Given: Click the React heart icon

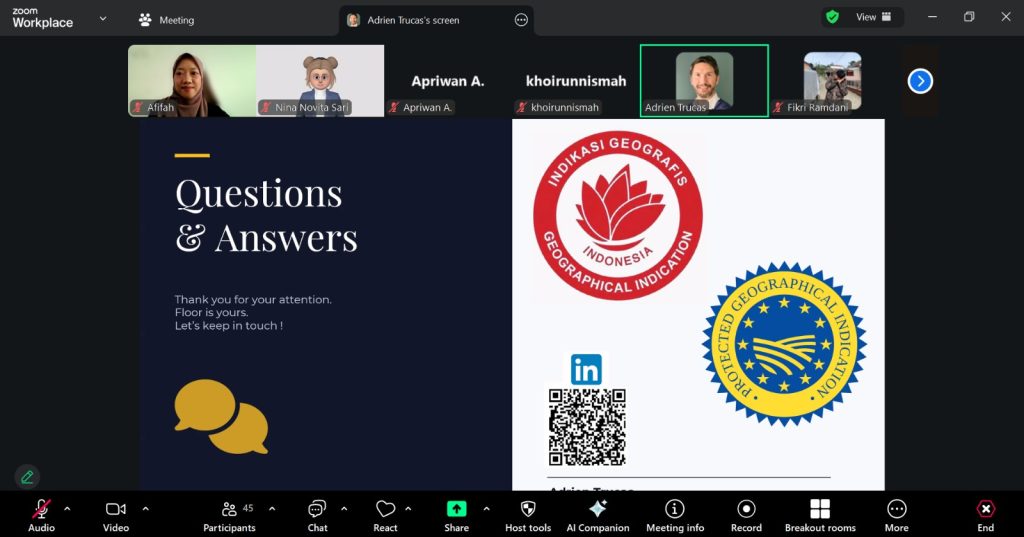Looking at the screenshot, I should click(x=385, y=514).
